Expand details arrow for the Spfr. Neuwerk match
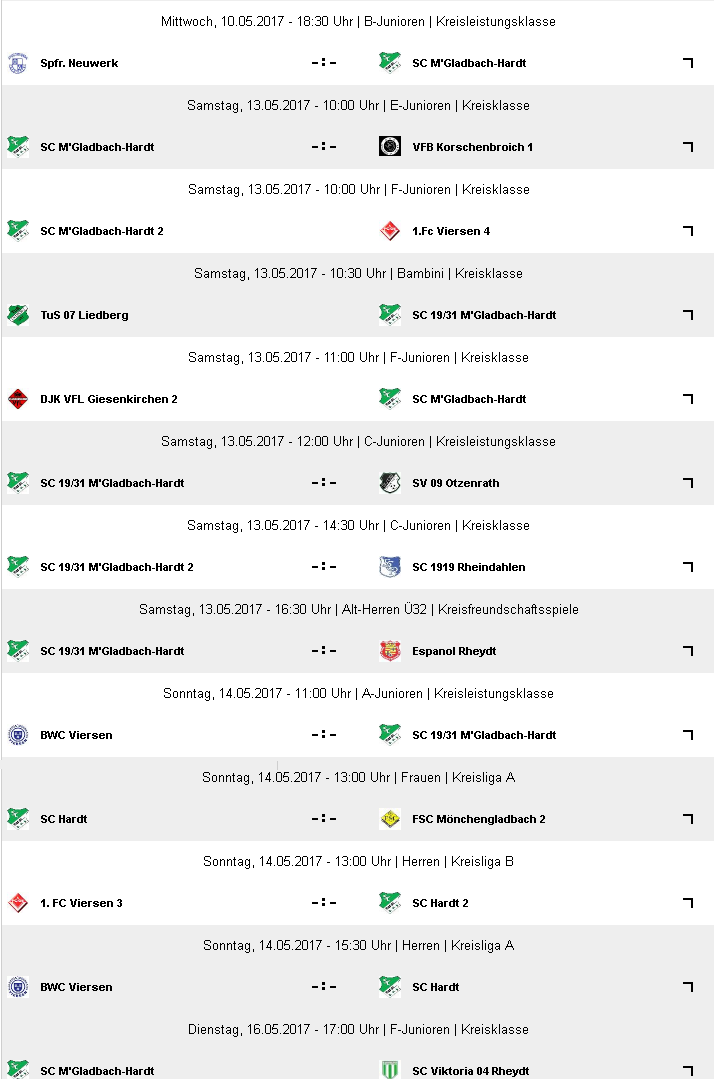Screen dimensions: 714x1079 click(x=687, y=63)
